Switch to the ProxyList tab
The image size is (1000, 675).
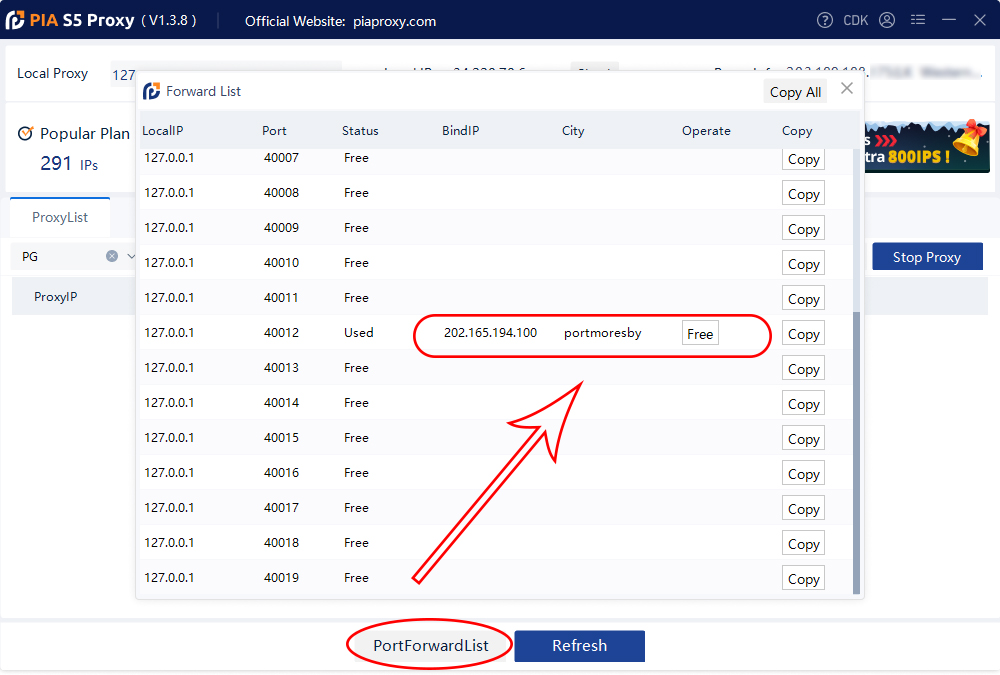(x=60, y=217)
